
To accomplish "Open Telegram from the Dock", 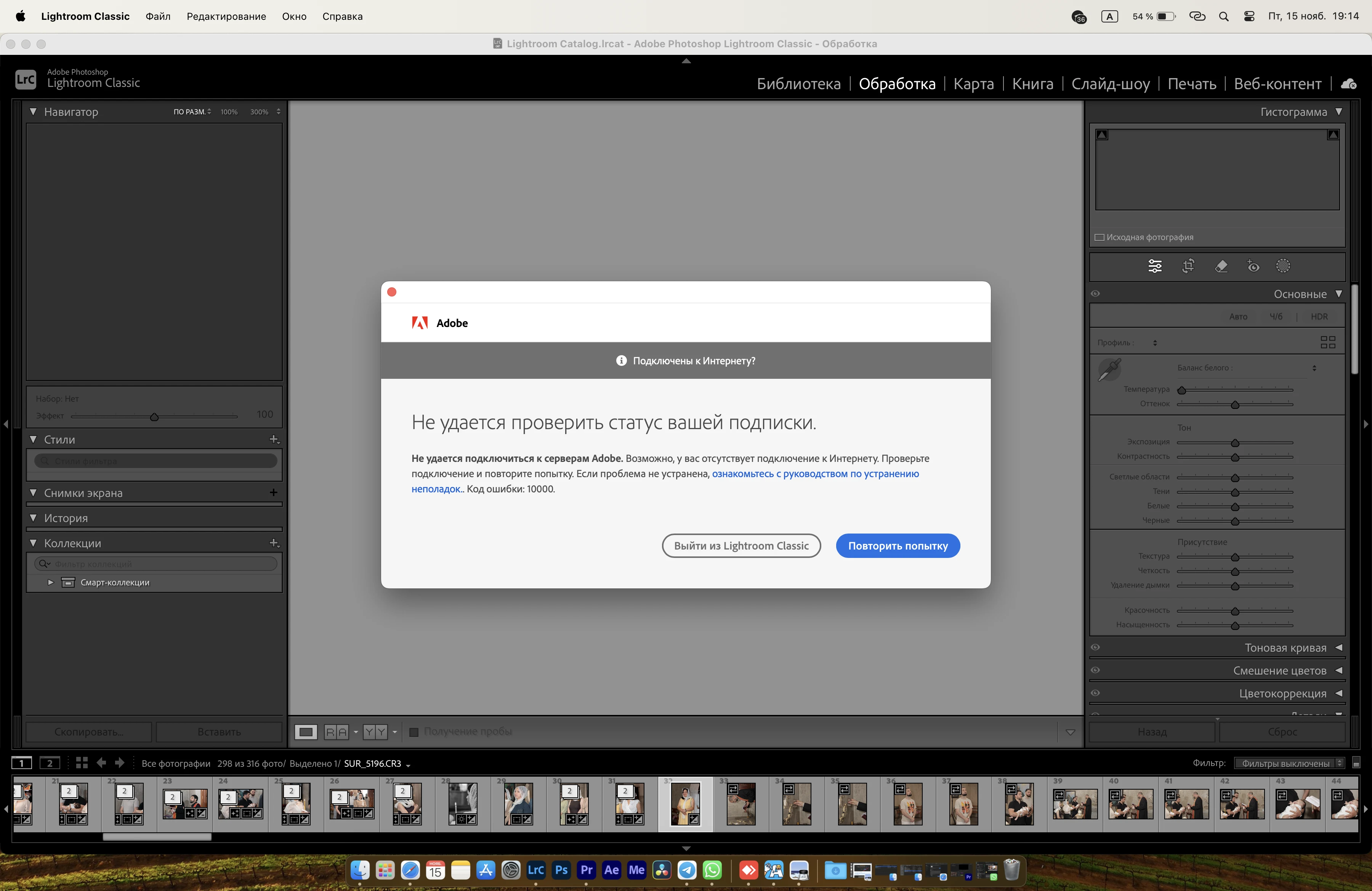I will pos(687,870).
